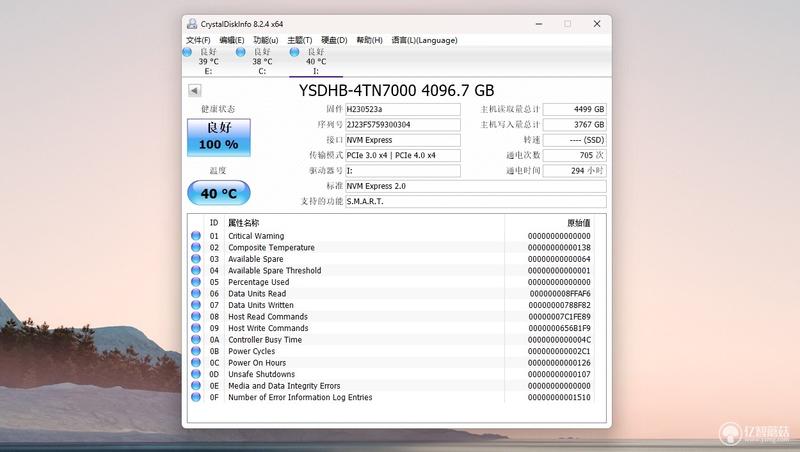Select the Composite Temperature attribute name
Image resolution: width=800 pixels, height=452 pixels.
271,247
